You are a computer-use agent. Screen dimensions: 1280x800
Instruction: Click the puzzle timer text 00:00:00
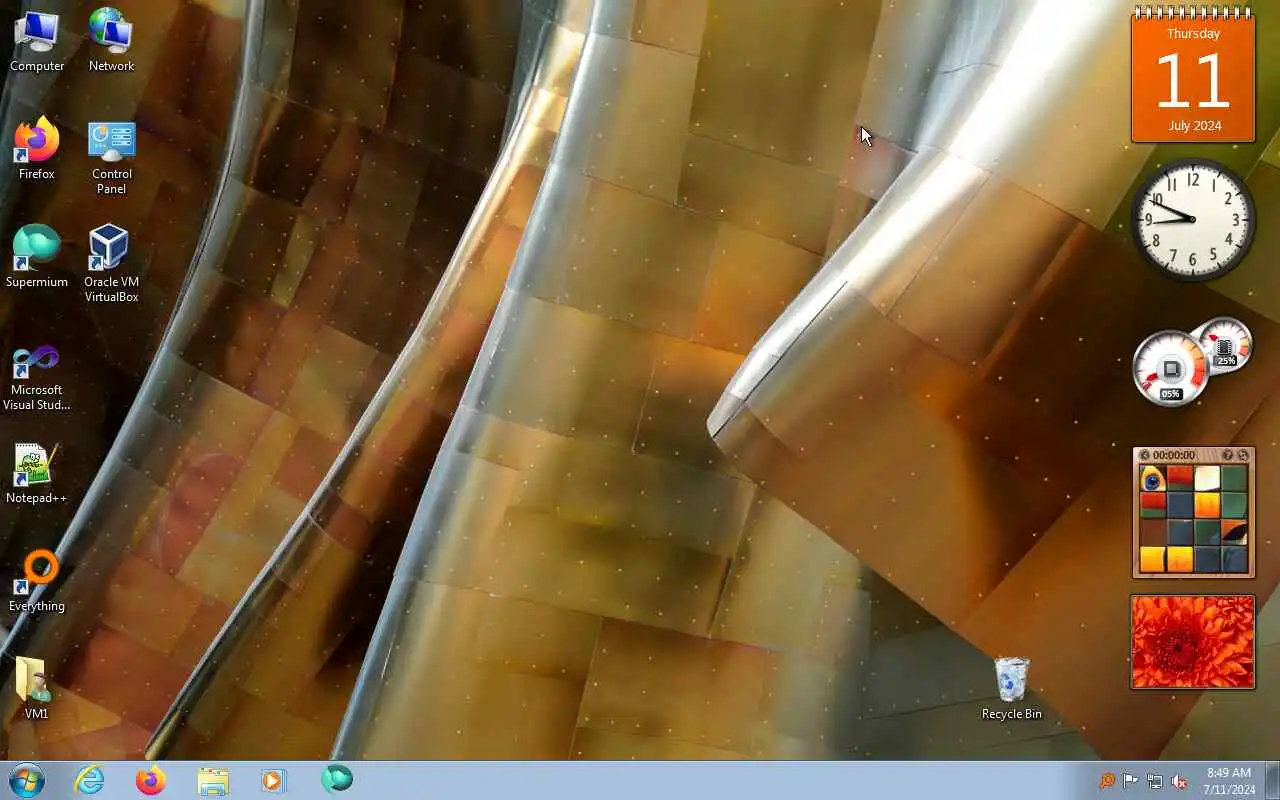1175,455
